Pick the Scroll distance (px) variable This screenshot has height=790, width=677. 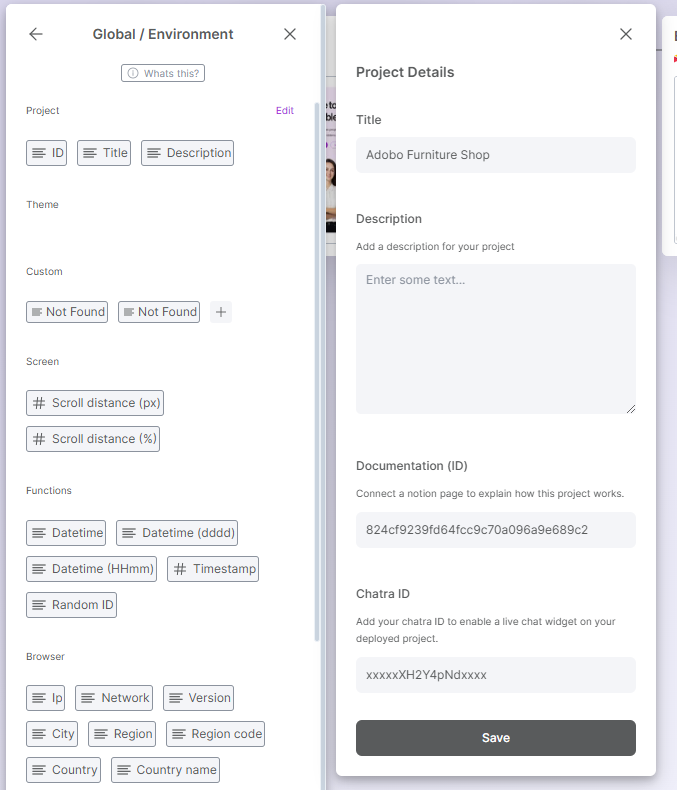click(x=95, y=403)
